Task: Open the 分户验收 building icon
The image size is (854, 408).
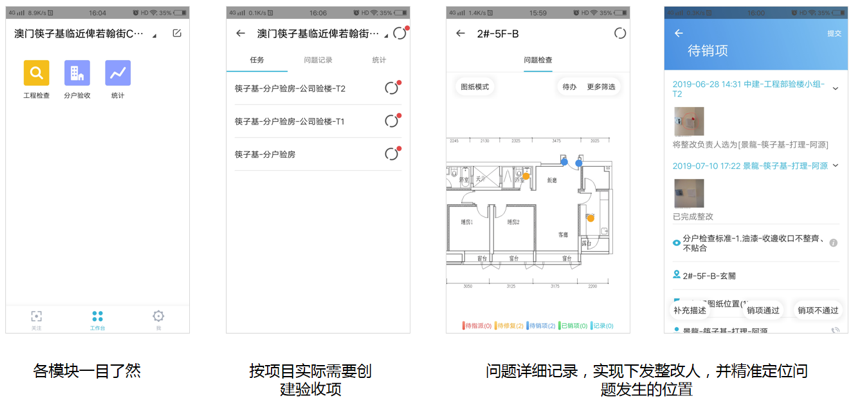Action: pos(77,73)
